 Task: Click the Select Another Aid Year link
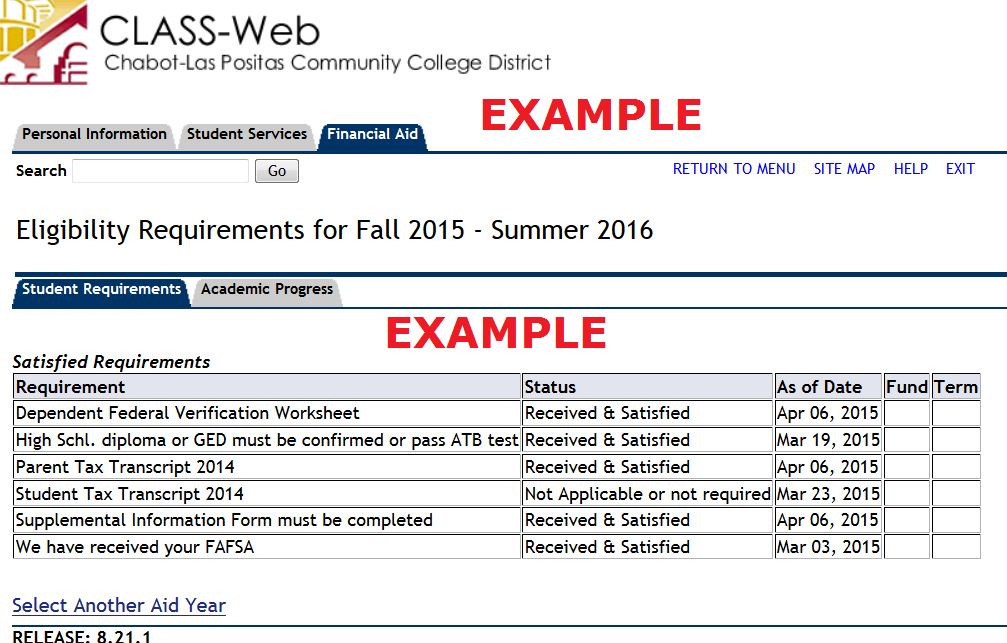(119, 605)
